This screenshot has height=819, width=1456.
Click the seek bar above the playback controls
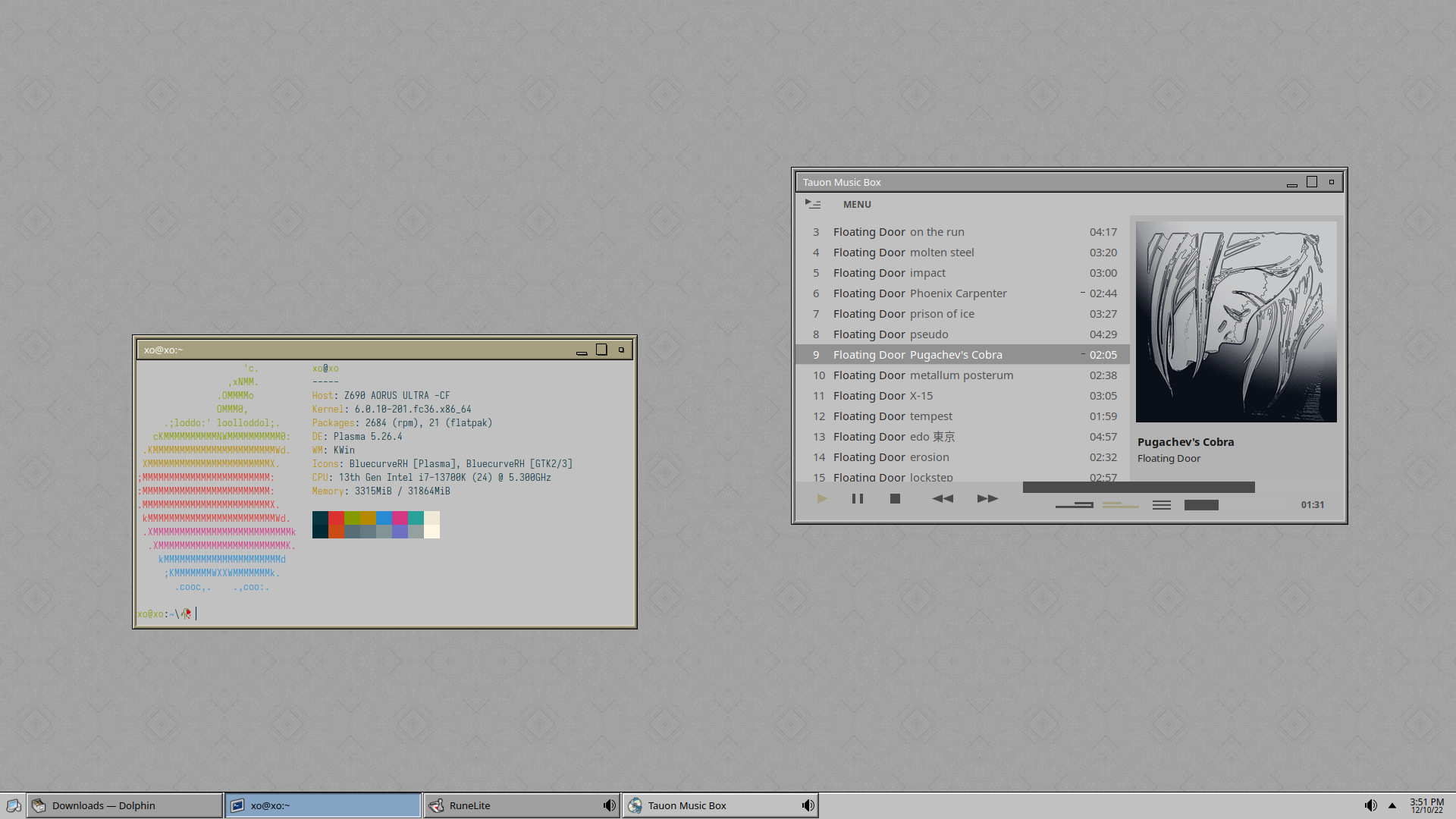1138,488
